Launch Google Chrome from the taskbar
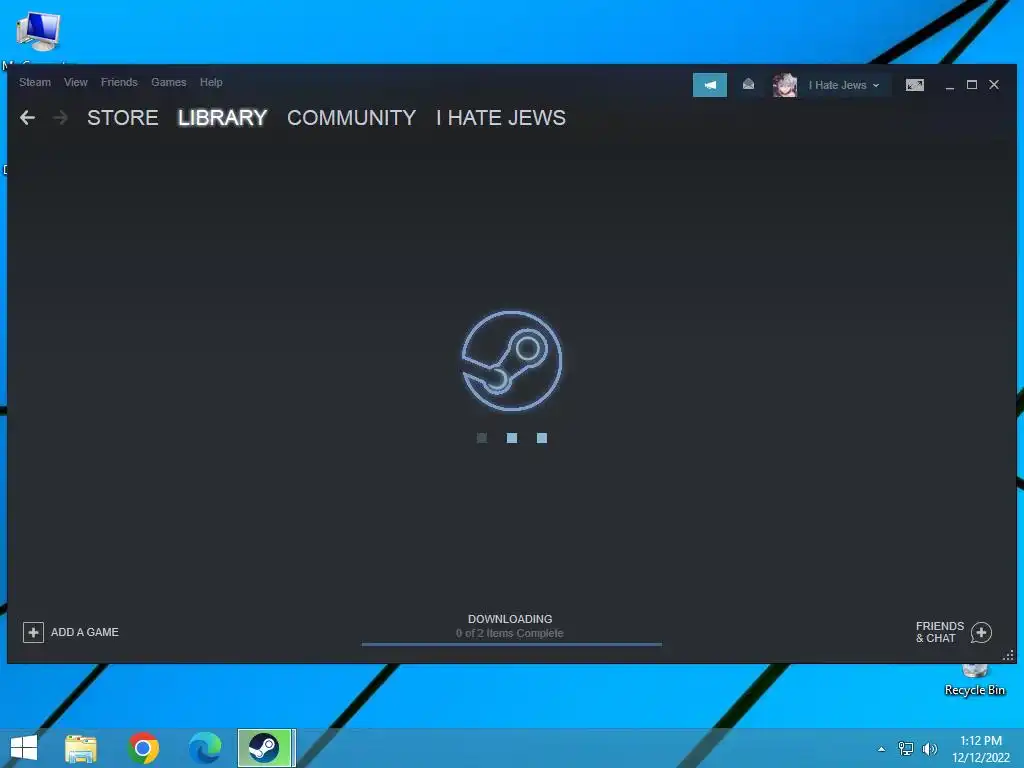This screenshot has height=768, width=1024. [143, 748]
